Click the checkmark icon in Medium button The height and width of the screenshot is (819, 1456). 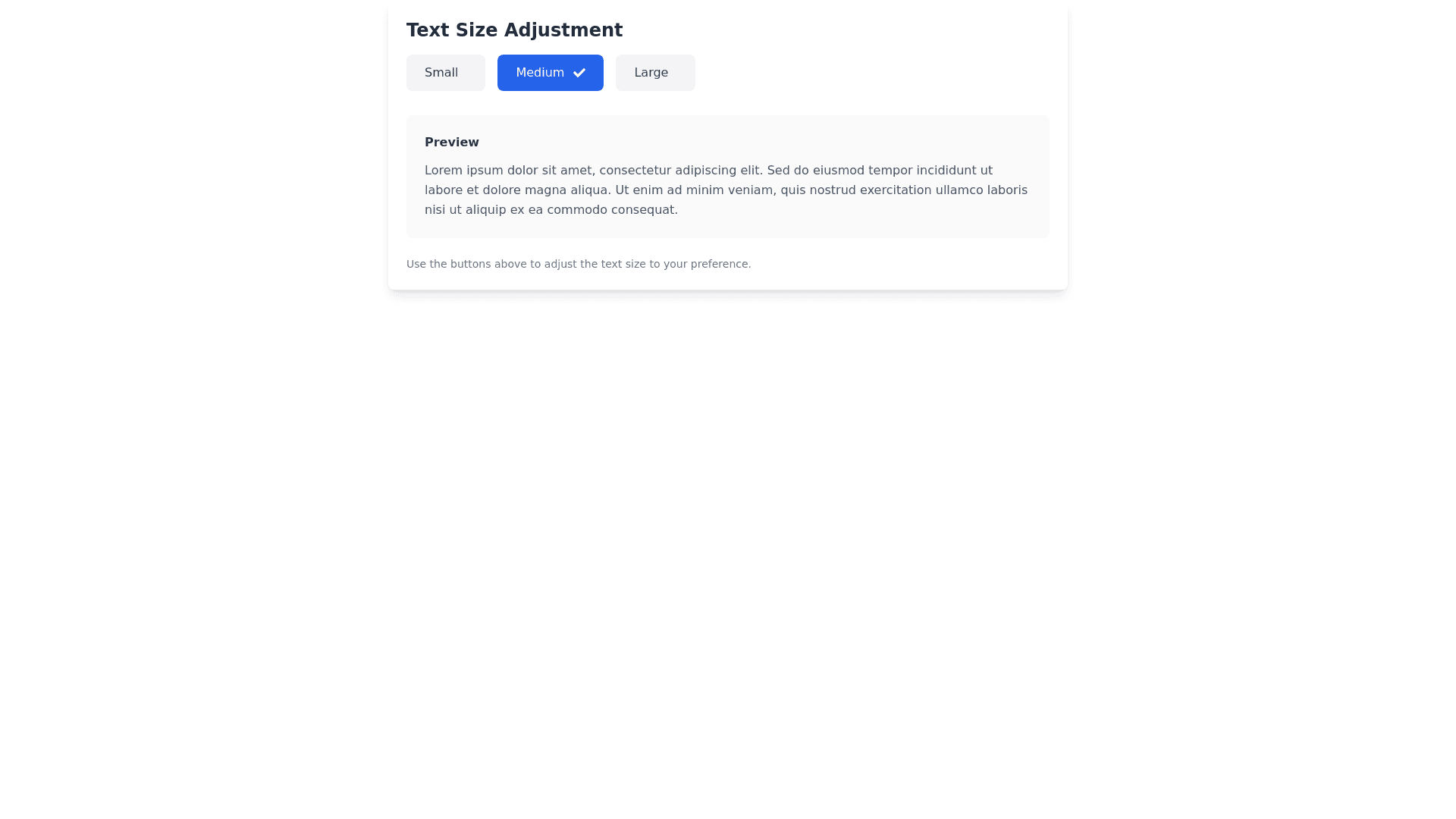pos(579,73)
